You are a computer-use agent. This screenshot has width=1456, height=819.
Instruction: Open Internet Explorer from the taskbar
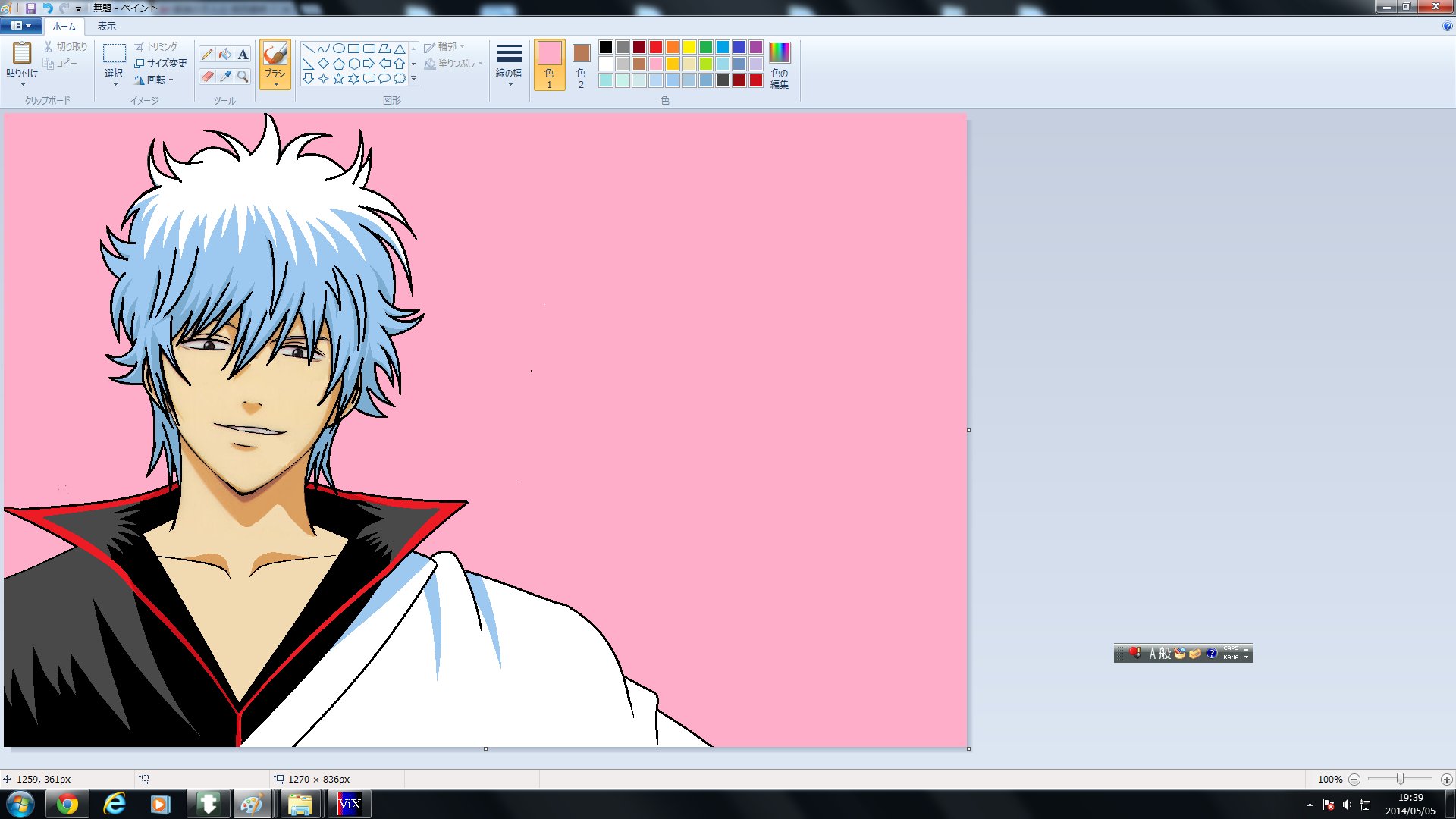pos(114,804)
